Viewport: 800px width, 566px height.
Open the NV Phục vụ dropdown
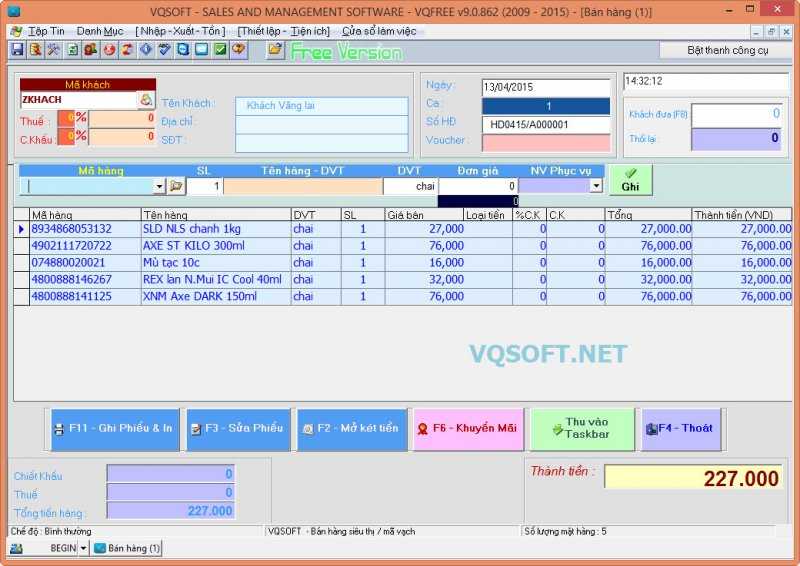tap(596, 186)
